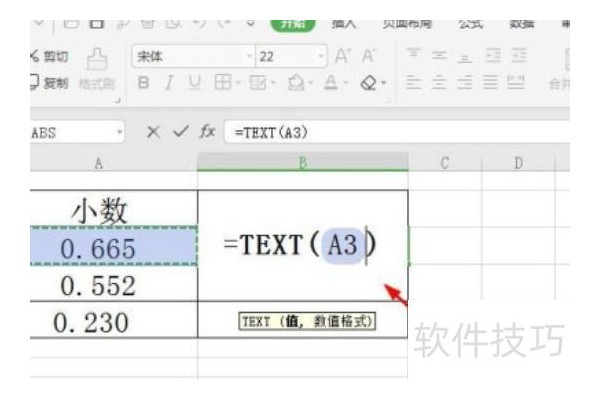
Task: Select the 小数 header cell
Action: coord(114,209)
